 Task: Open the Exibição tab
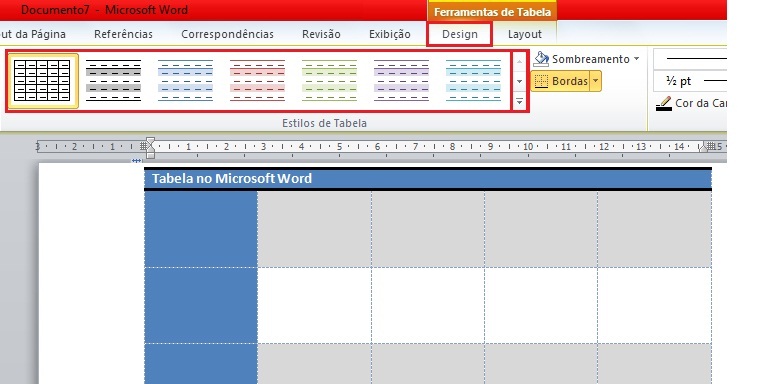pos(390,34)
